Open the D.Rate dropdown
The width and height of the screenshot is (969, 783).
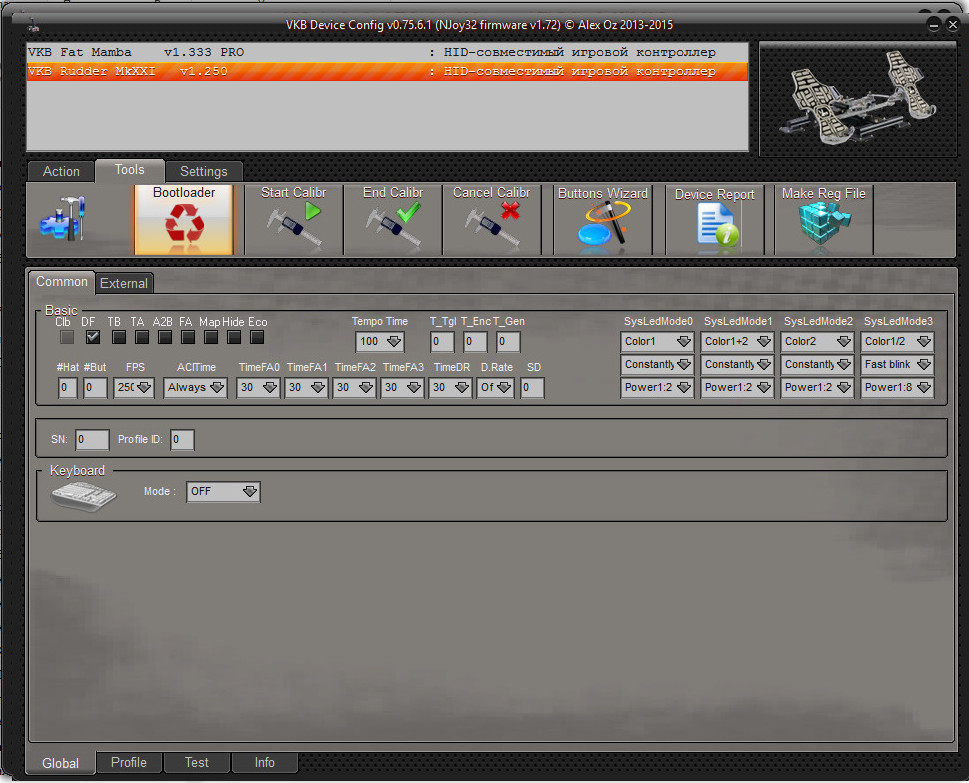[x=496, y=387]
